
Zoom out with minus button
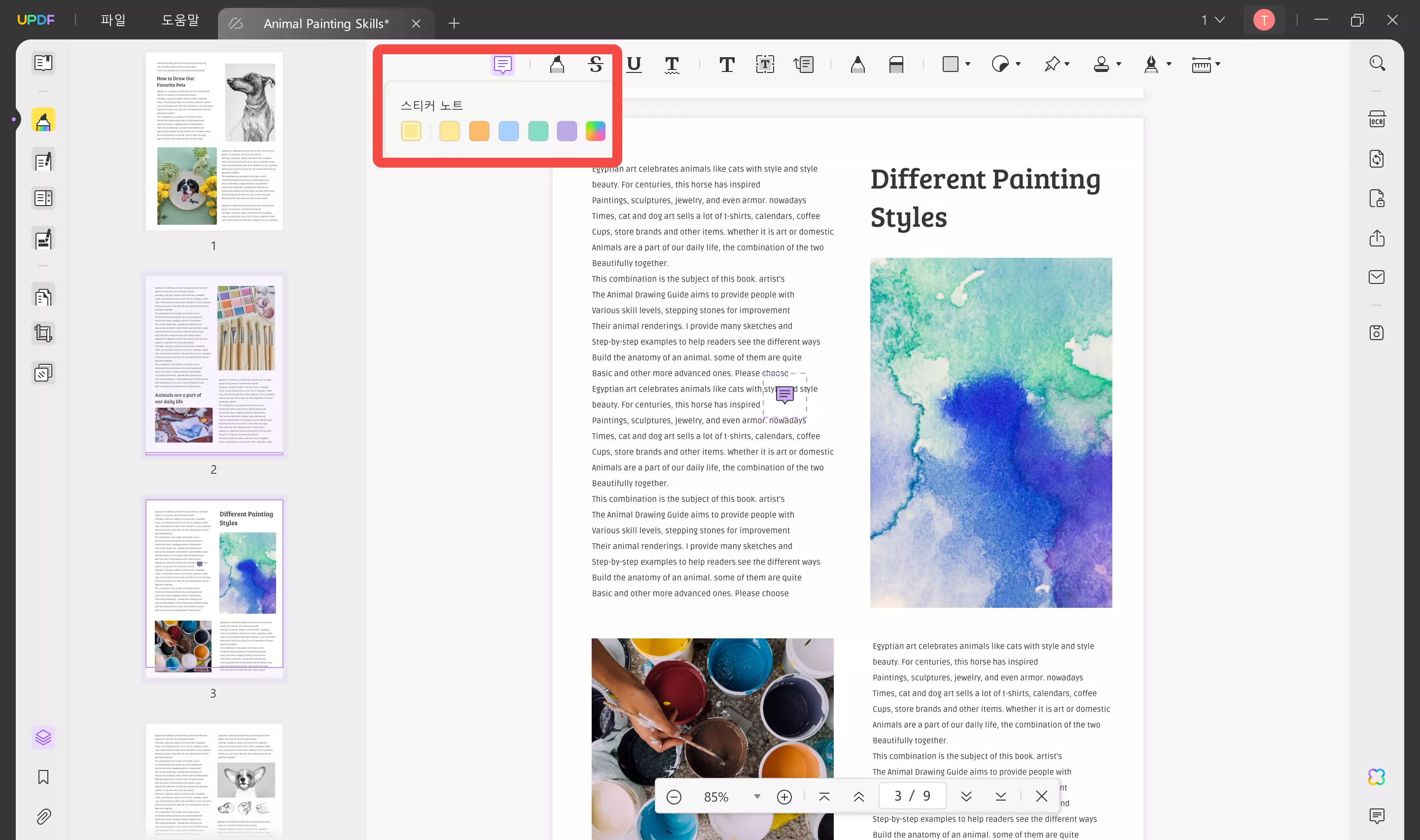(x=674, y=797)
